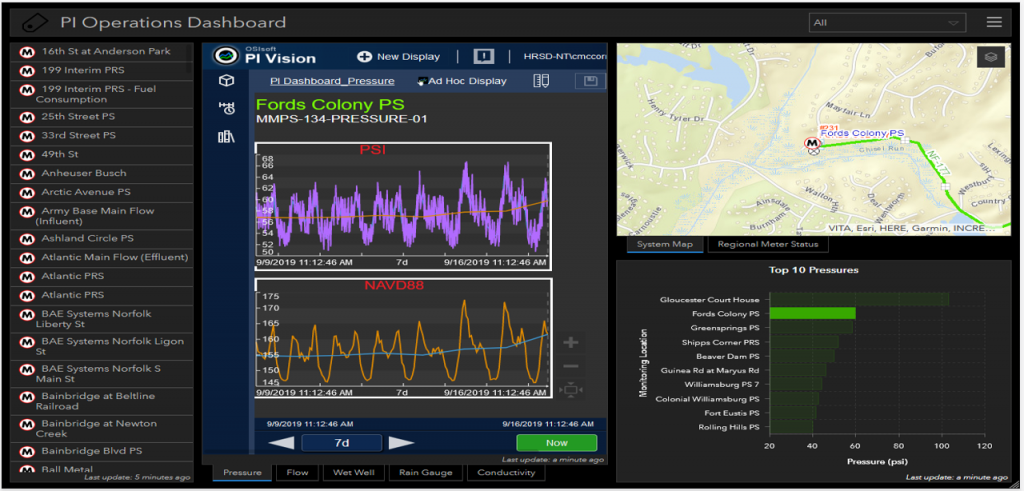1024x491 pixels.
Task: Save the display with the floppy disk icon
Action: coord(590,81)
